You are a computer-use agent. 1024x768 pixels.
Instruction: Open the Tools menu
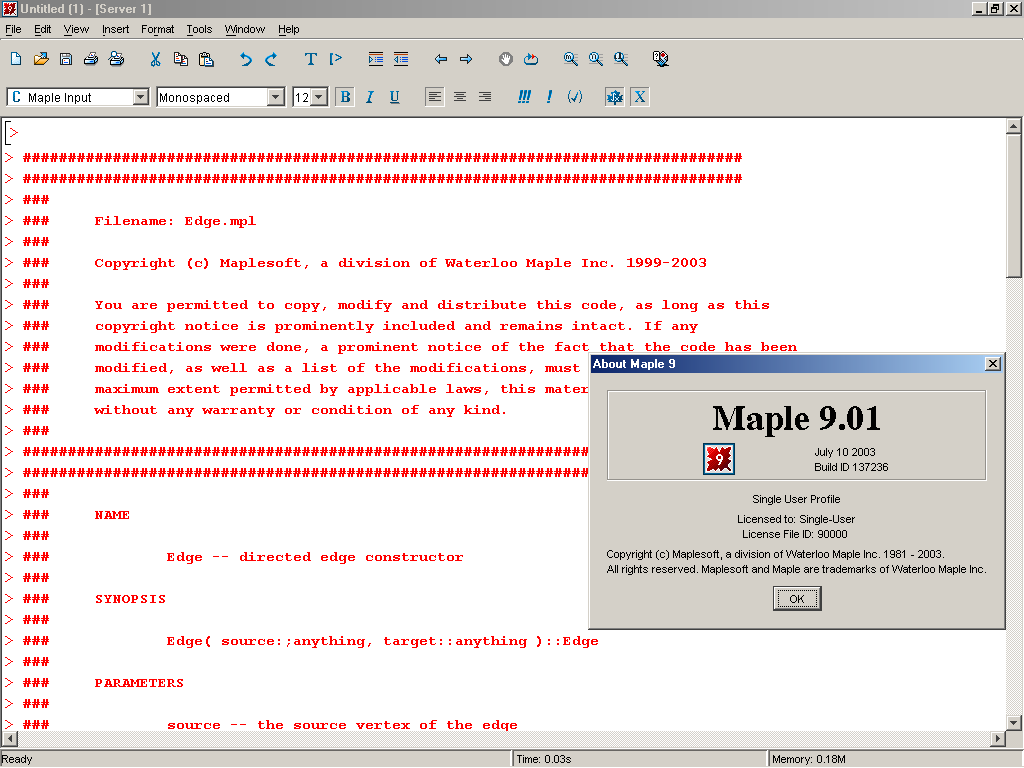(199, 29)
